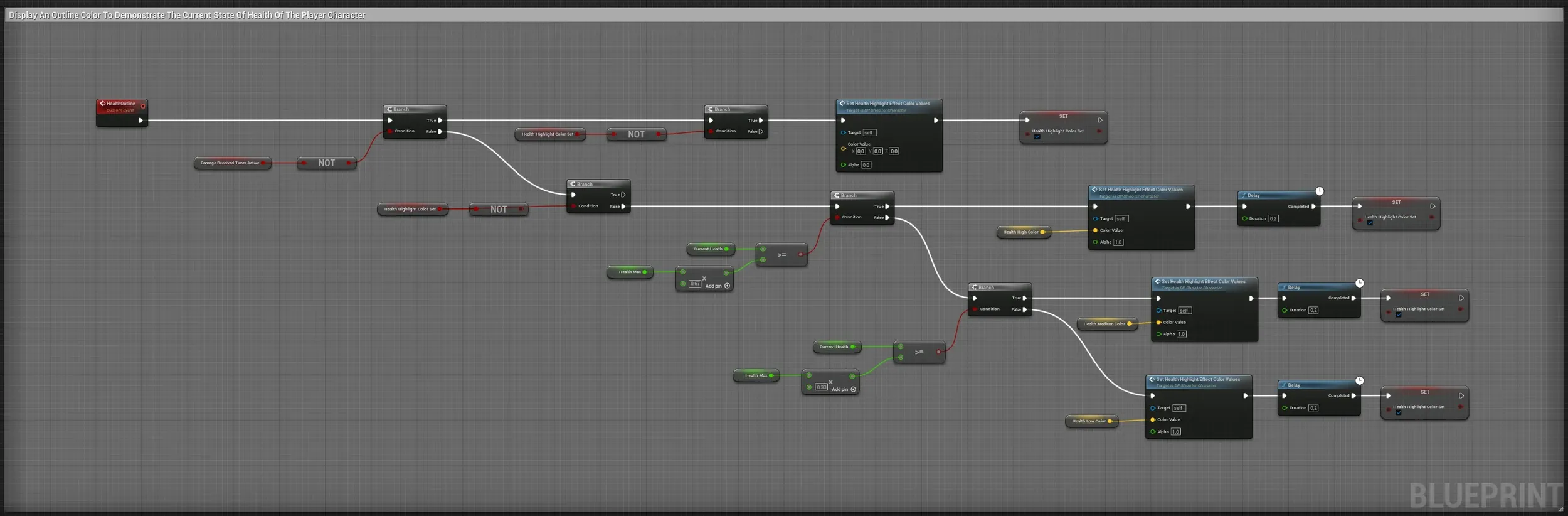
Task: Click green output pin of the 0.33 multiply node
Action: [852, 377]
